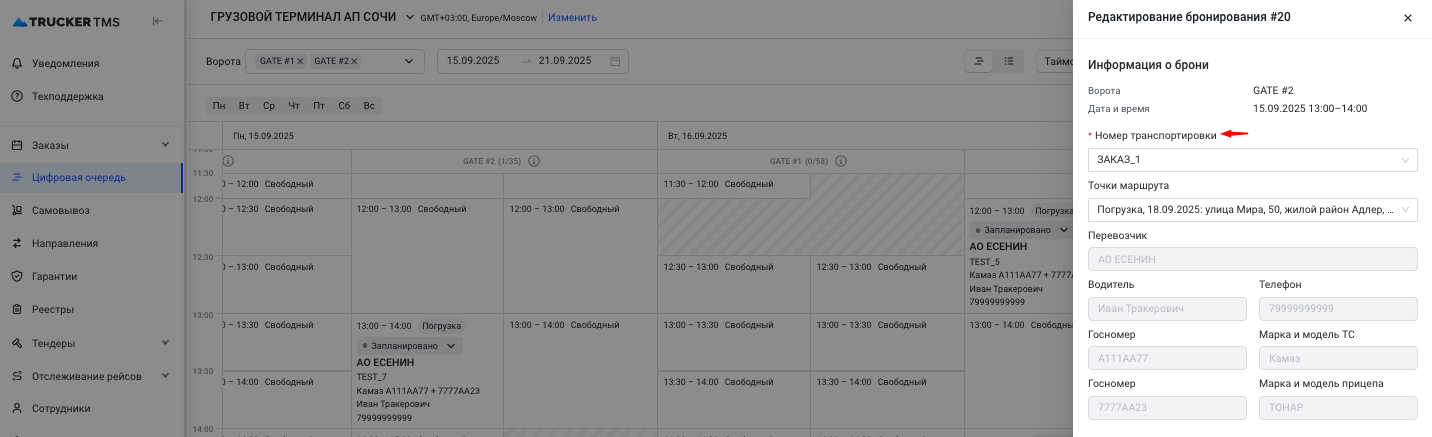Image resolution: width=1432 pixels, height=437 pixels.
Task: Click the free 12:00 – 13:00 slot under GATE #2
Action: click(x=427, y=209)
